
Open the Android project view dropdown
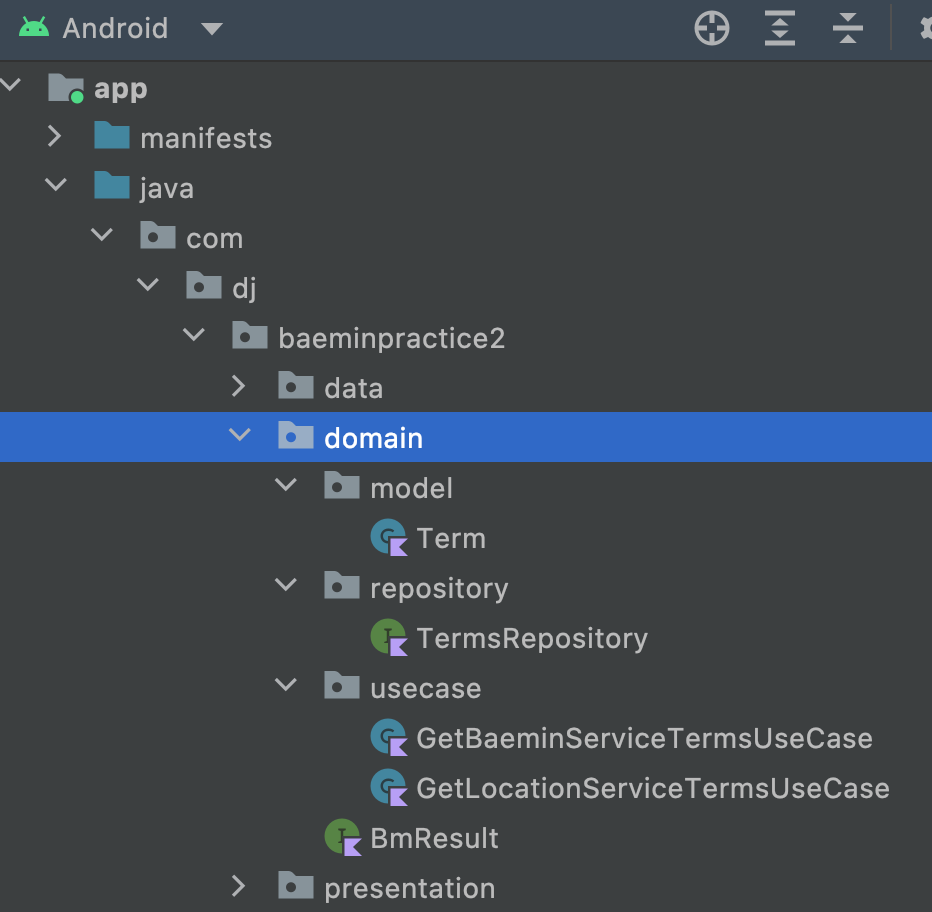[212, 28]
